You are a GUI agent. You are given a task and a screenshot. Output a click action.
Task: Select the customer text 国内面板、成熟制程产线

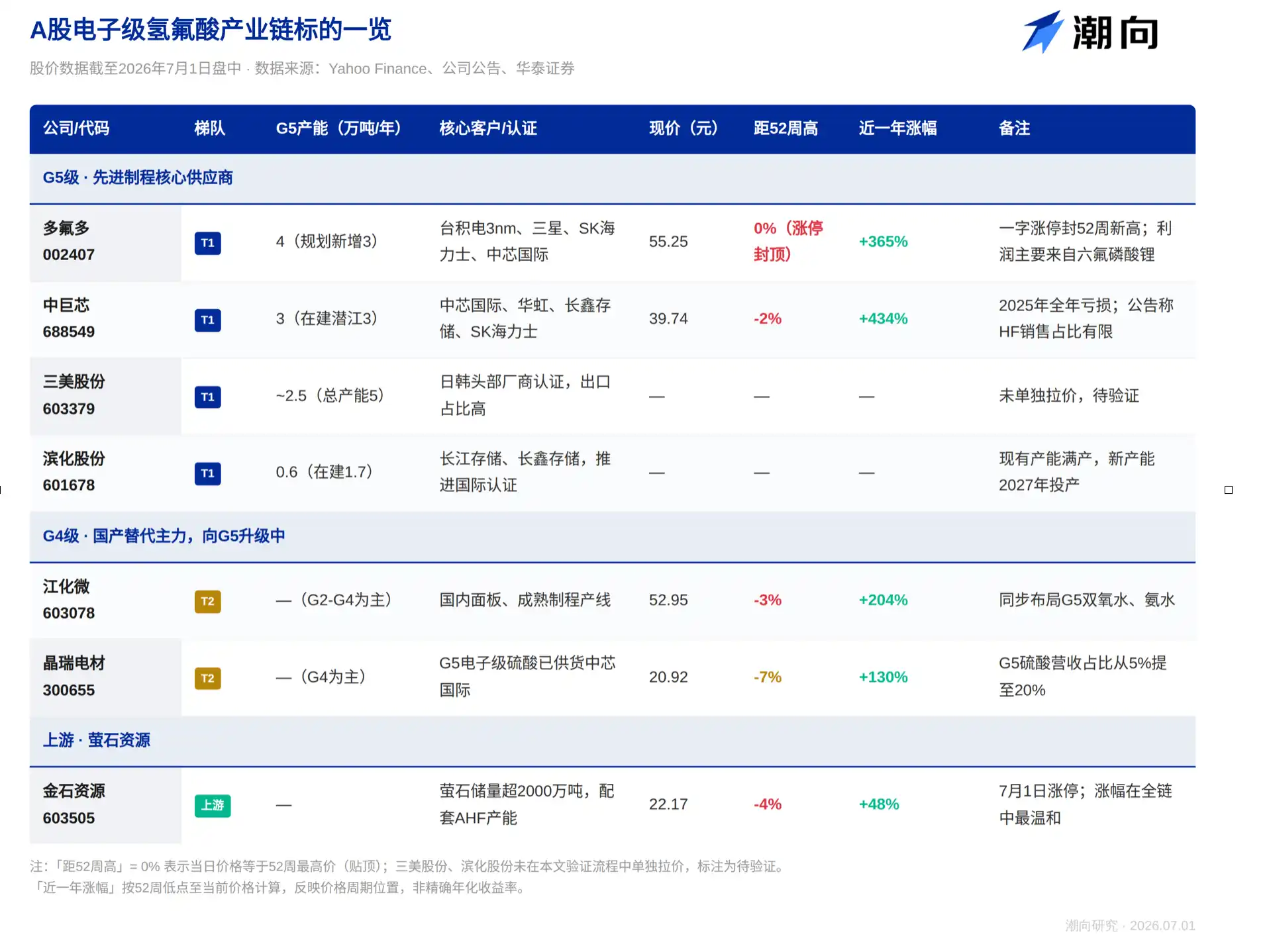525,600
